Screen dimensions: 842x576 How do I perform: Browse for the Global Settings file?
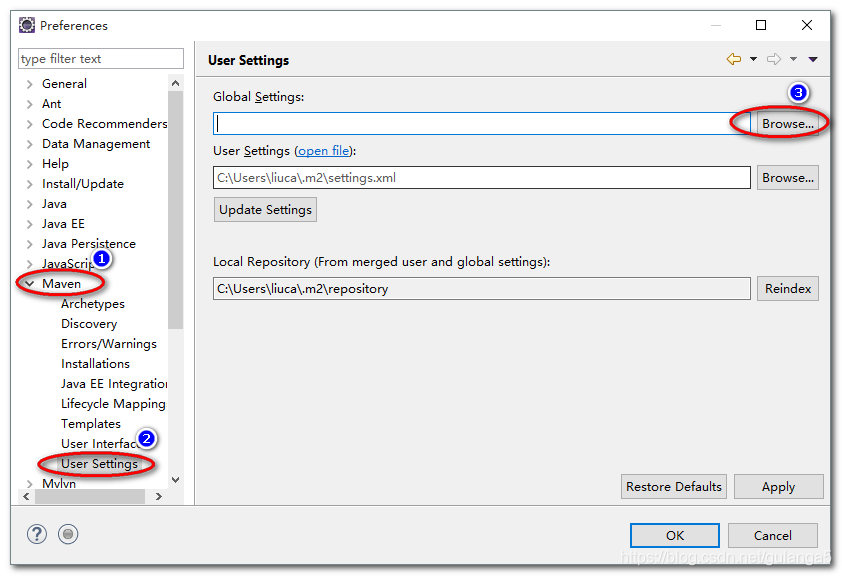point(788,123)
